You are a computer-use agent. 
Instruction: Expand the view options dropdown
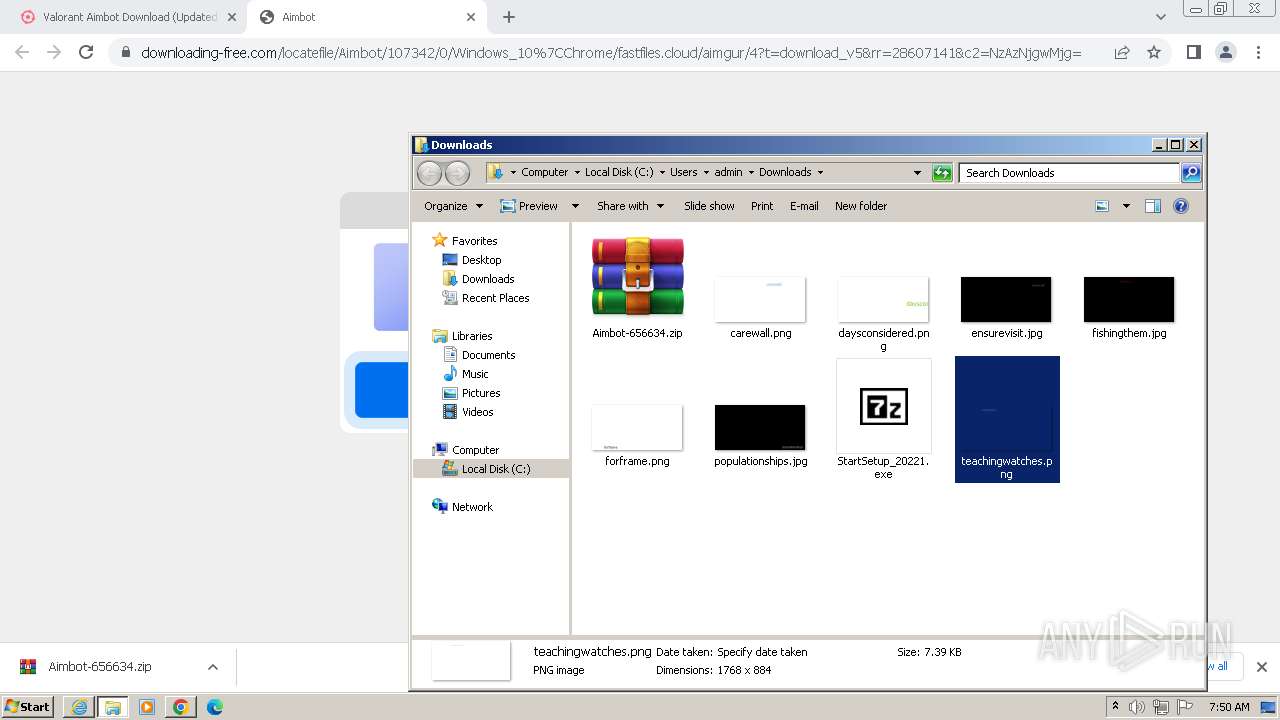coord(1126,206)
